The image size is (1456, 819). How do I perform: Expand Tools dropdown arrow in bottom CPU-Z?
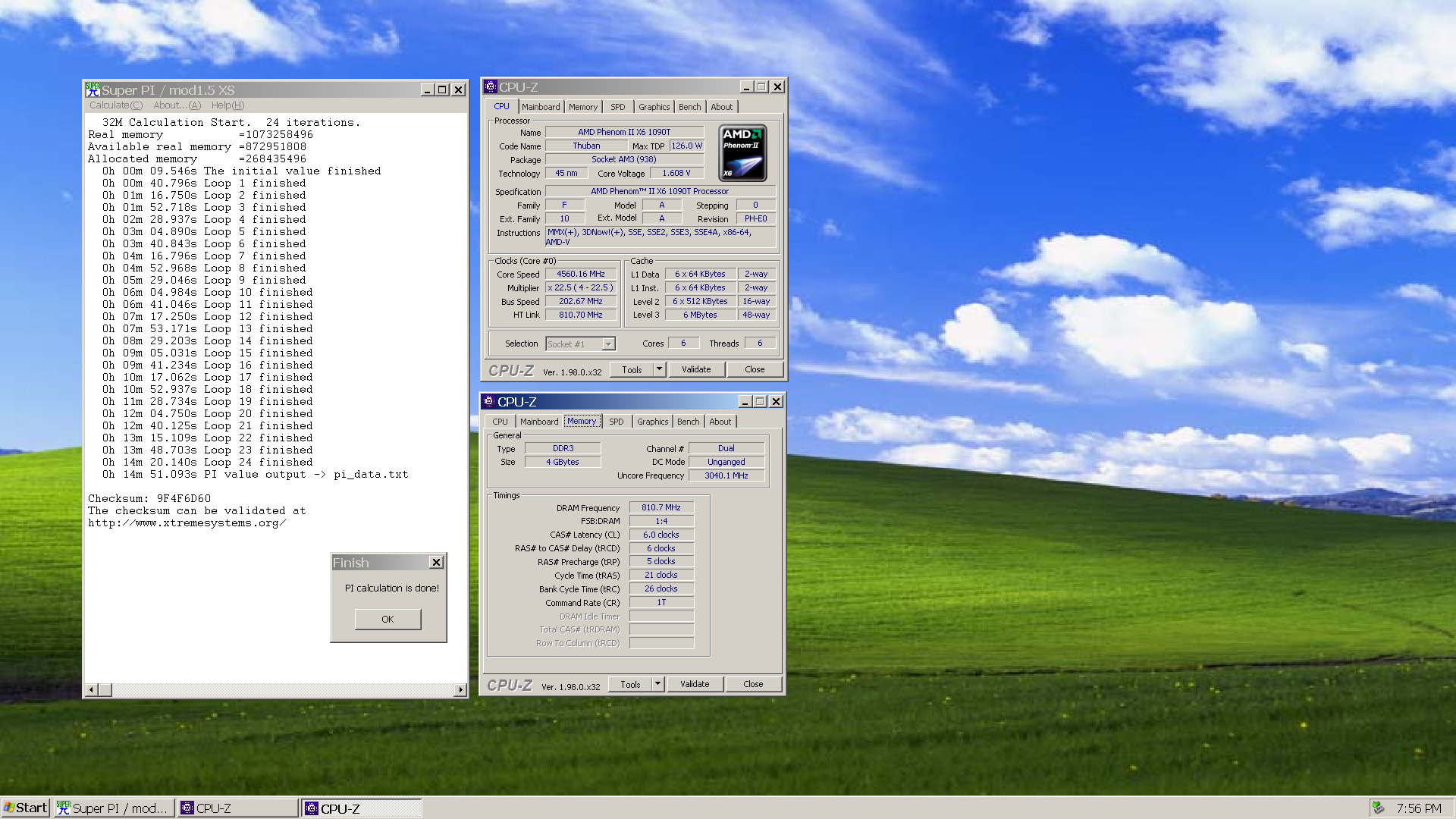click(657, 684)
